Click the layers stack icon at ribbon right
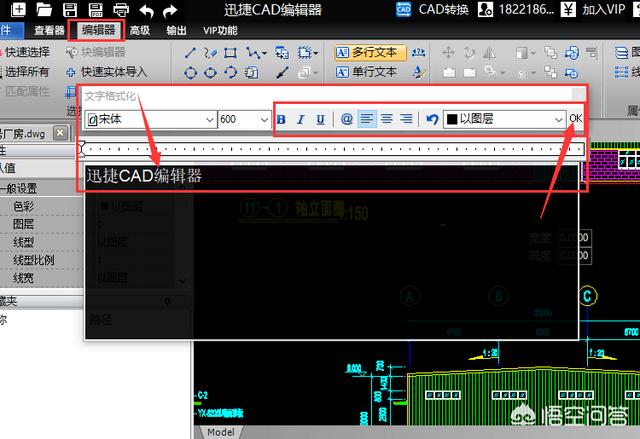 click(621, 53)
